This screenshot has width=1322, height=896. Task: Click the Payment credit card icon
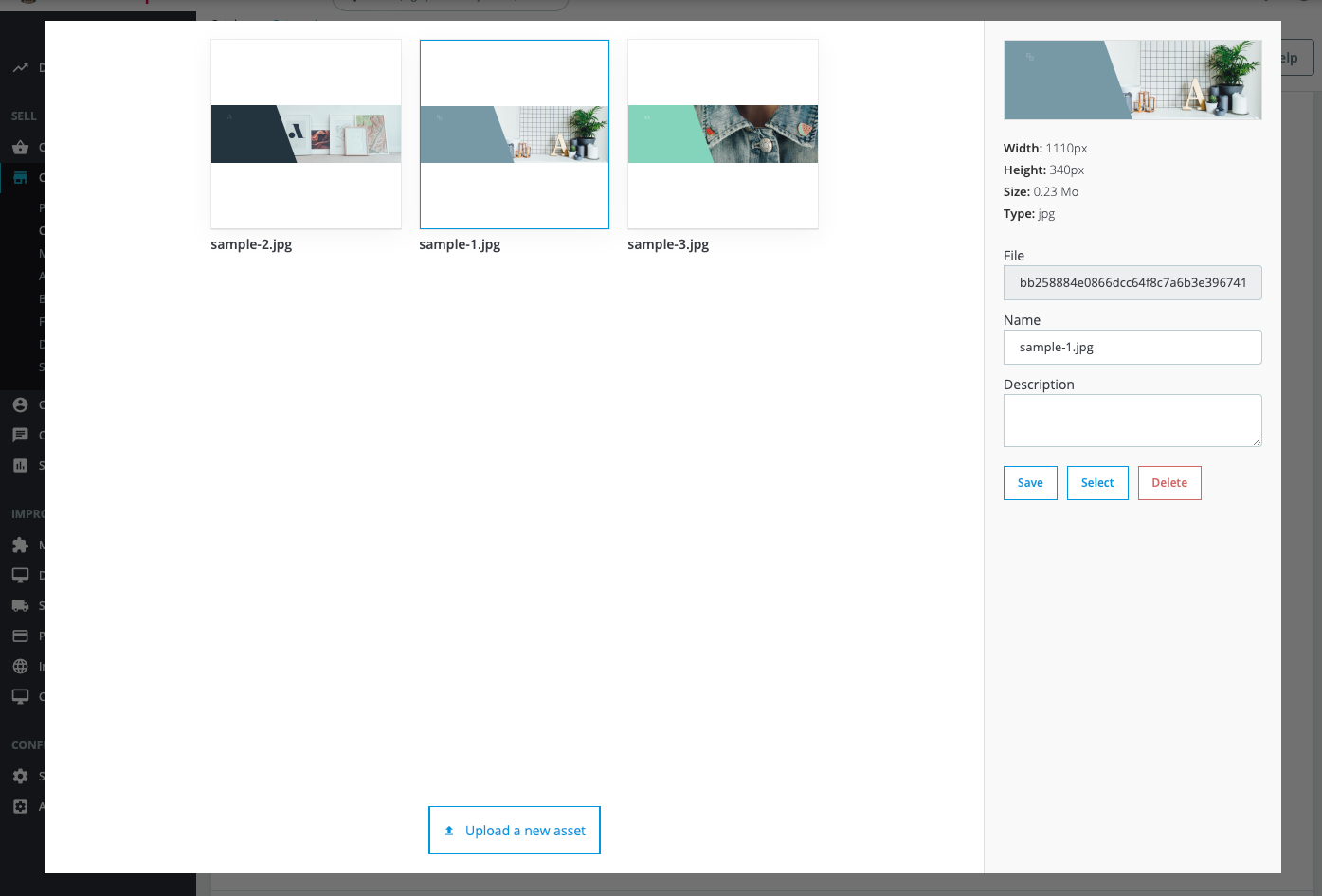pos(20,636)
